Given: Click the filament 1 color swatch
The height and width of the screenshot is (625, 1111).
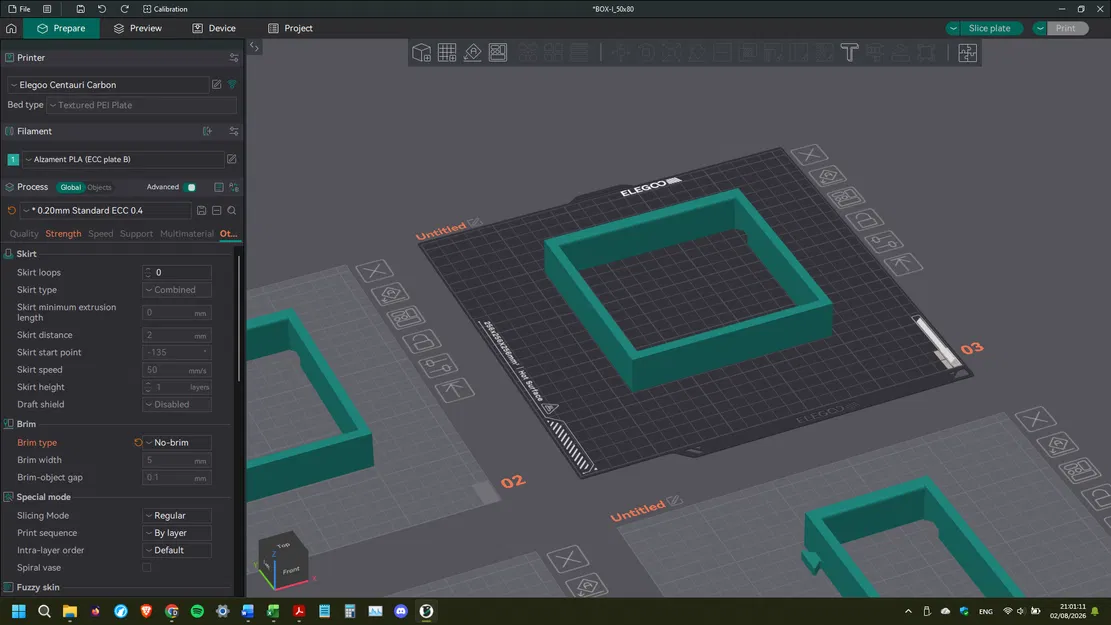Looking at the screenshot, I should (13, 159).
